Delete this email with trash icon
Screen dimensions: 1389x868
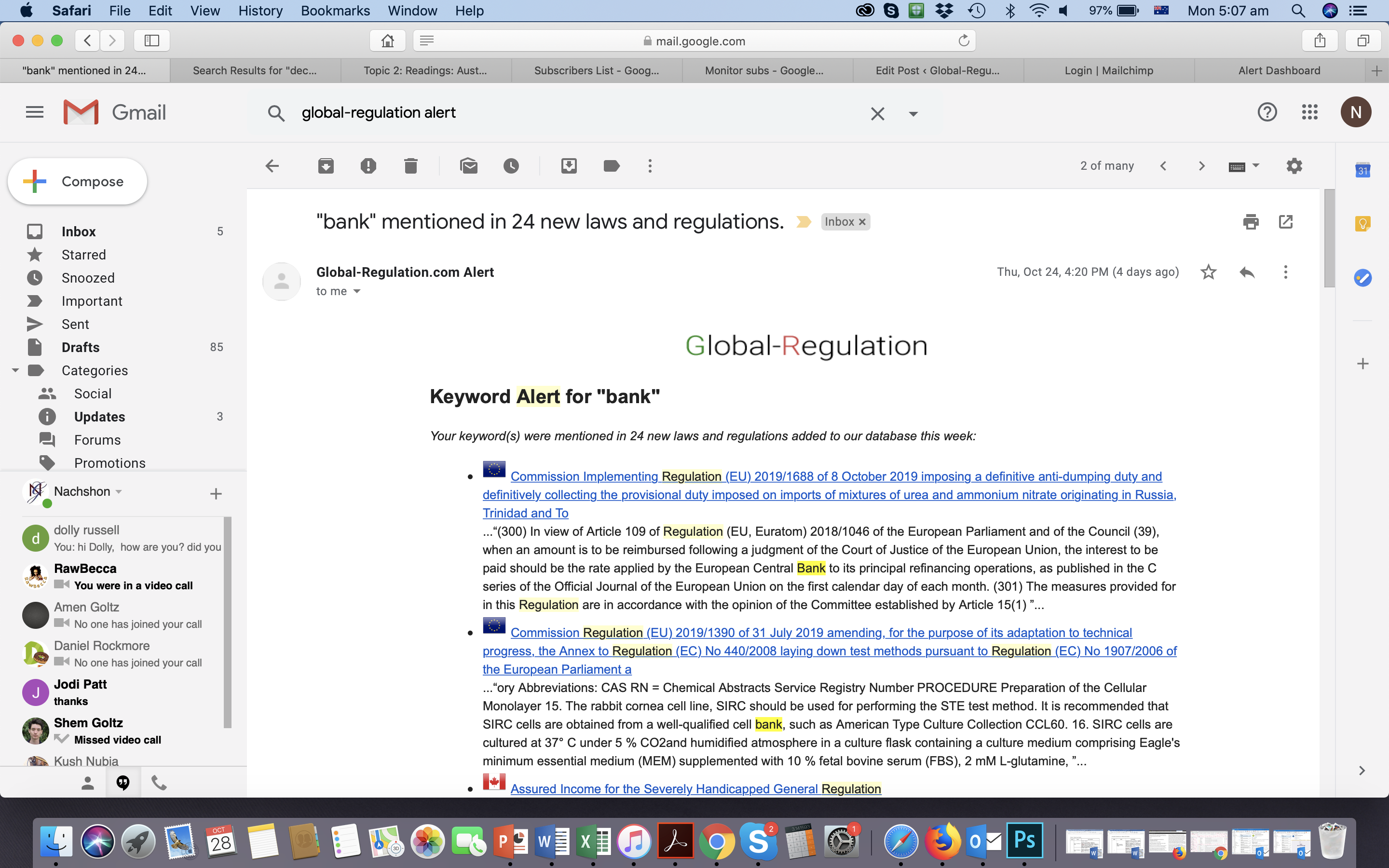coord(410,166)
